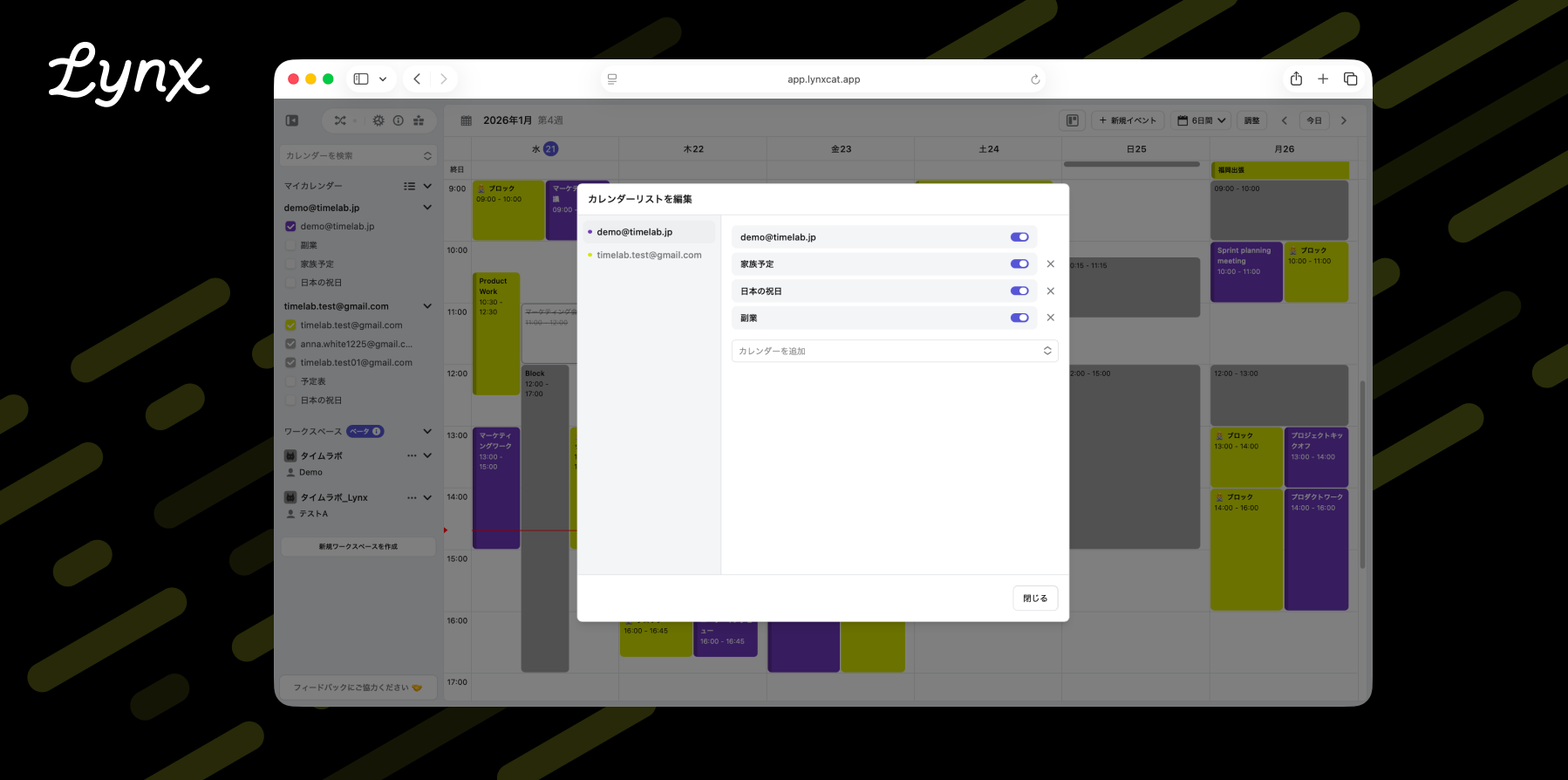The width and height of the screenshot is (1568, 780).
Task: Select timelab.test@gmail.com account in dialog list
Action: pos(649,255)
